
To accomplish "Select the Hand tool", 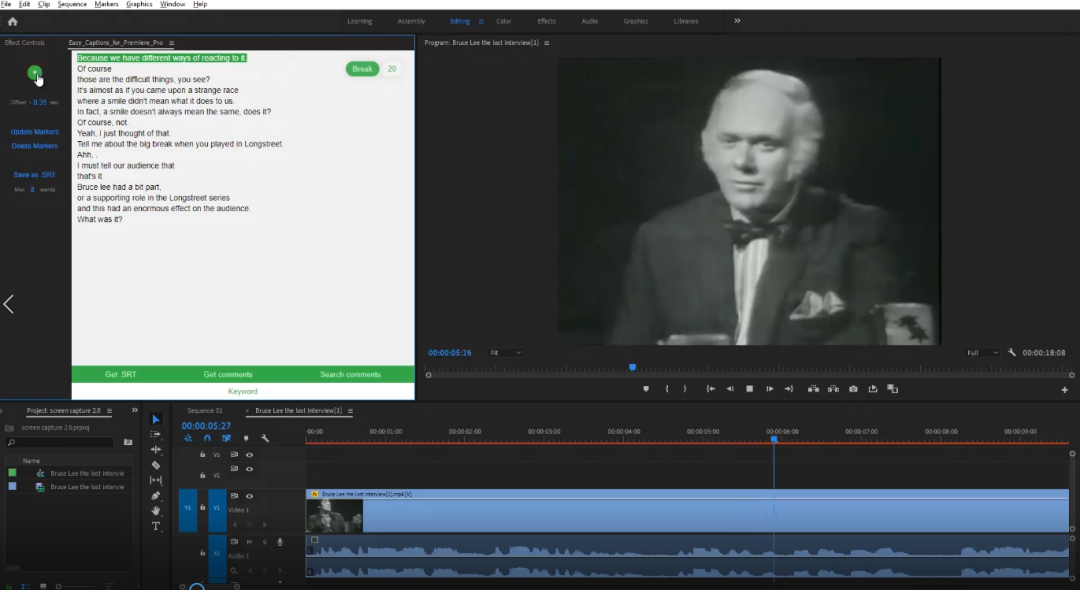I will tap(156, 511).
